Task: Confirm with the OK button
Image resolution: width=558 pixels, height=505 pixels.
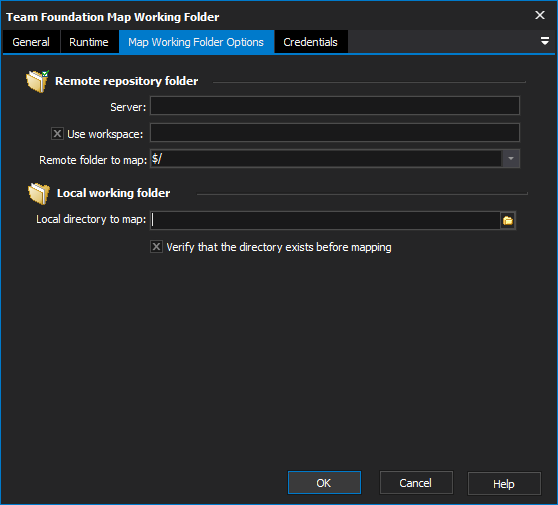Action: pyautogui.click(x=324, y=483)
